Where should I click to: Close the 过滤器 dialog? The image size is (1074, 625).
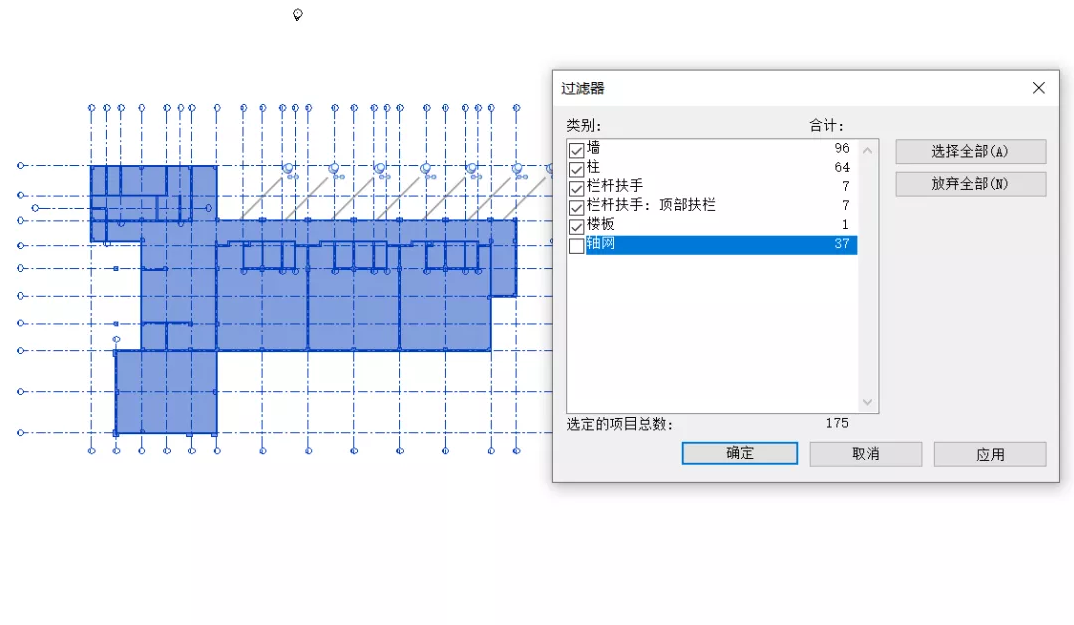pos(1038,87)
